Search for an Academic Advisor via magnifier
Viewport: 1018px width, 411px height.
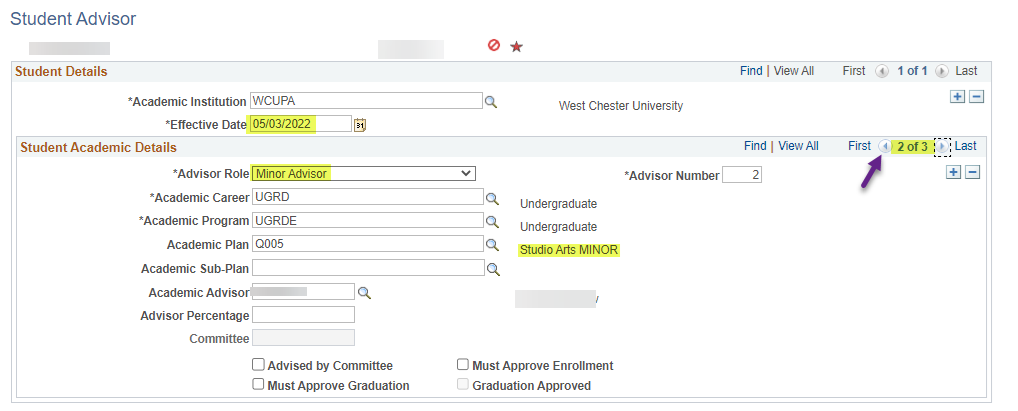364,292
